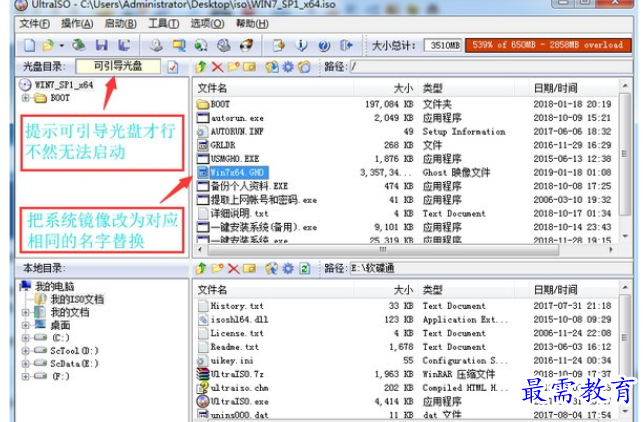Click gear icon in local directory toolbar
The width and height of the screenshot is (643, 422).
pos(288,269)
